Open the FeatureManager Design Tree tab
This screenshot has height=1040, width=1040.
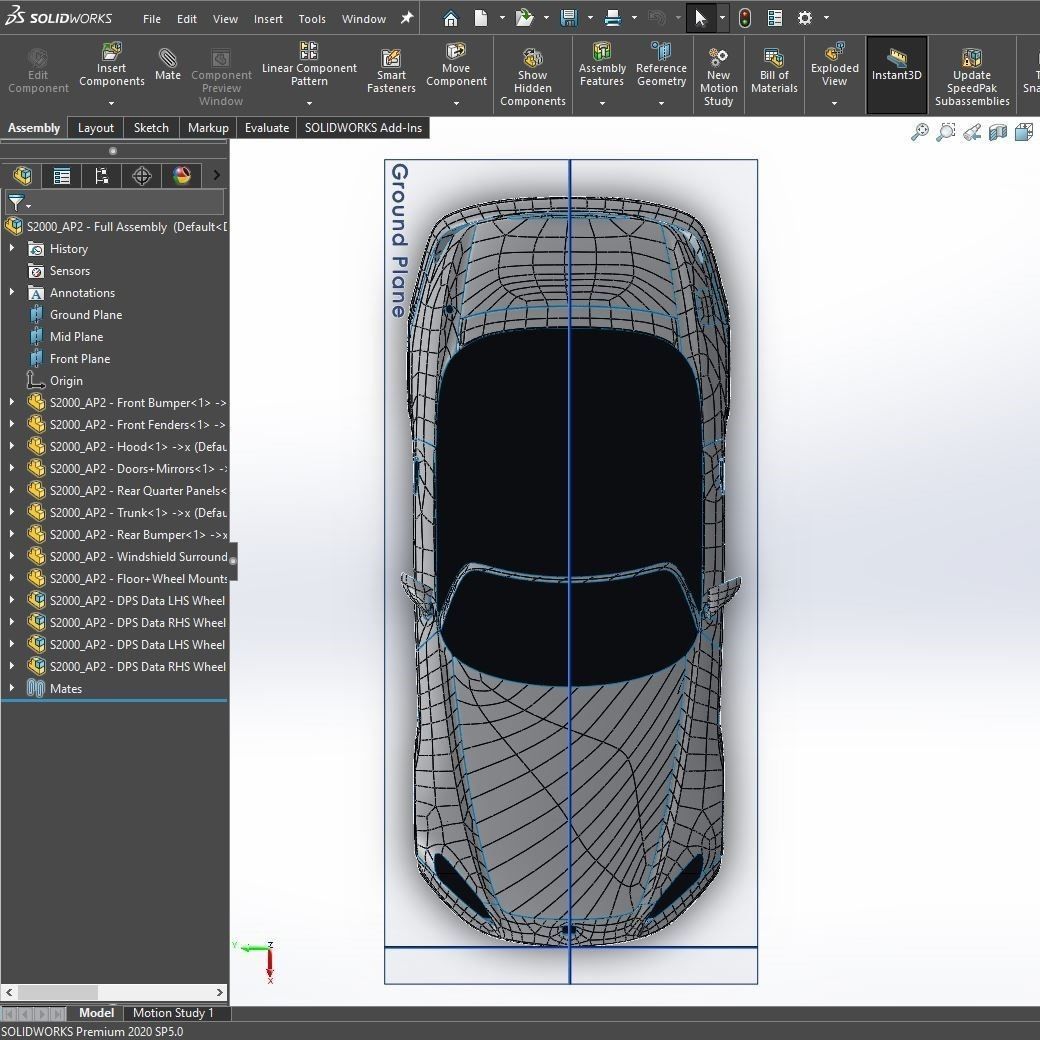[22, 176]
